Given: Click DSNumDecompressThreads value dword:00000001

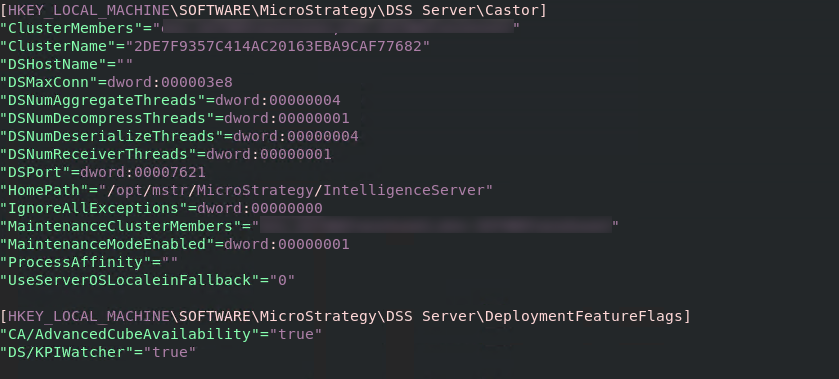Looking at the screenshot, I should 287,118.
